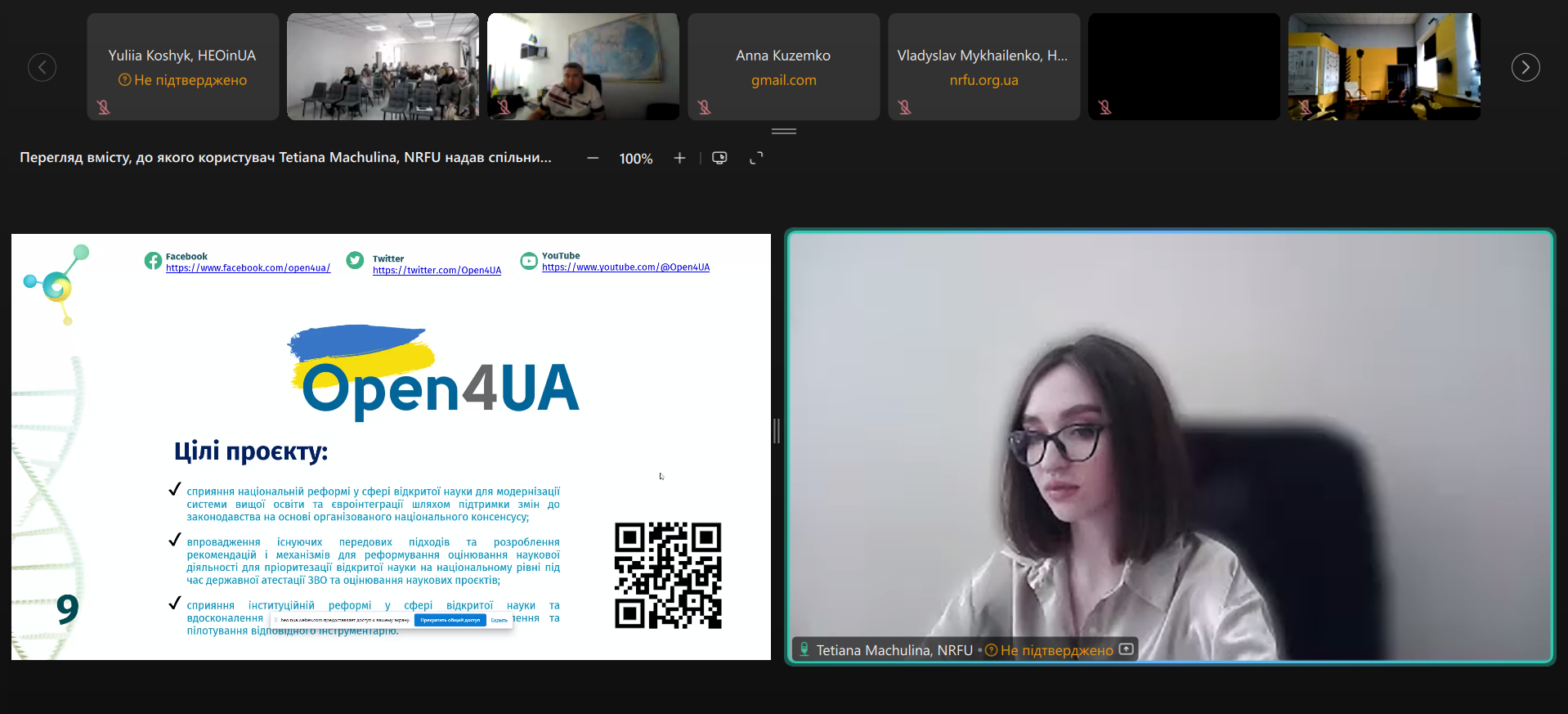This screenshot has height=714, width=1568.
Task: Click the muted mic icon on the black video tile
Action: [x=1104, y=107]
